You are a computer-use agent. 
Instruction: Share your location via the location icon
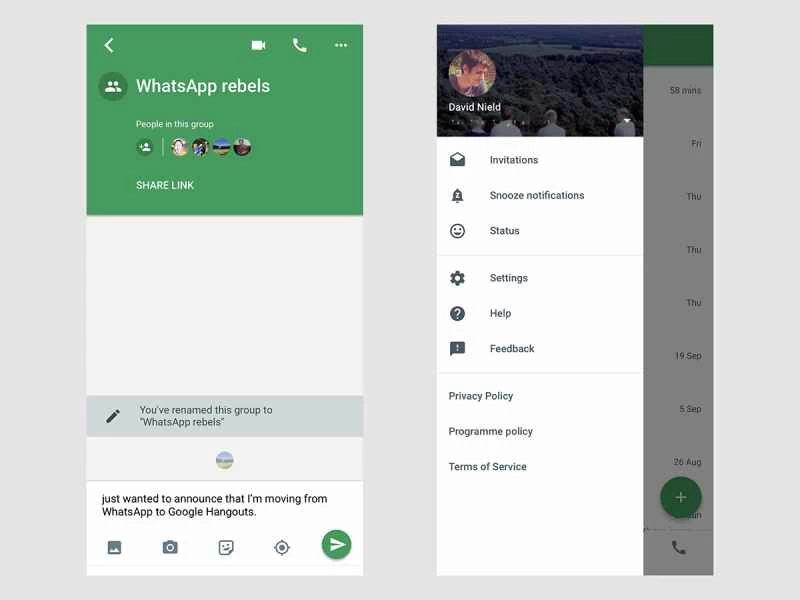coord(281,547)
